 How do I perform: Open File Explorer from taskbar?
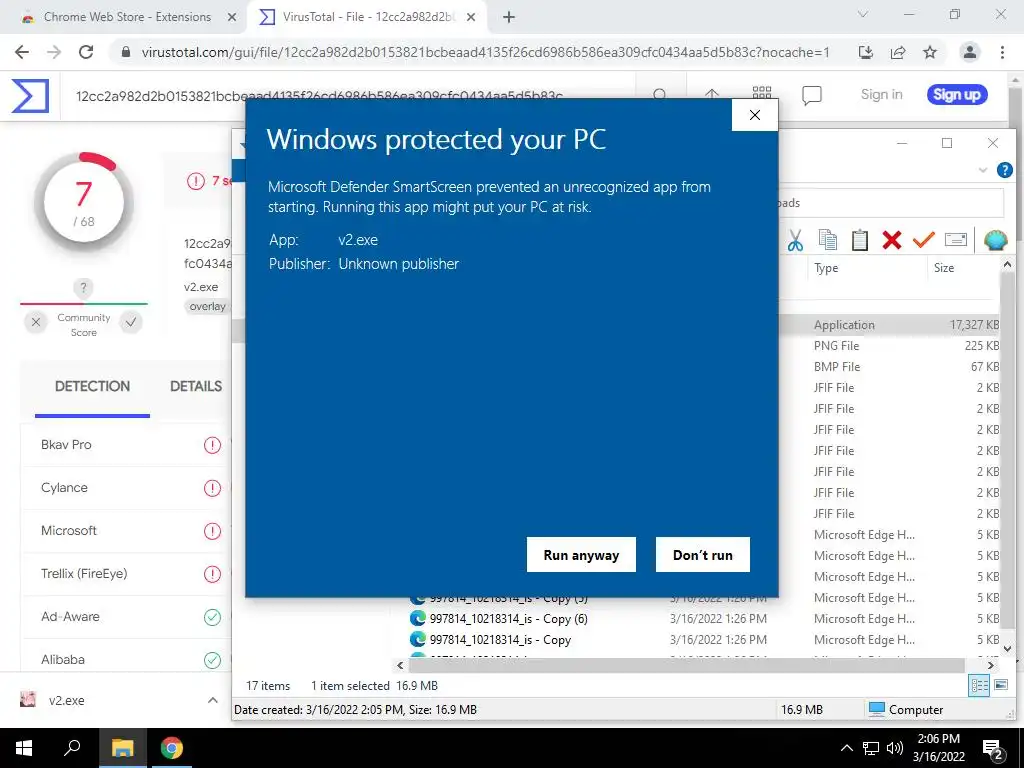pos(122,748)
